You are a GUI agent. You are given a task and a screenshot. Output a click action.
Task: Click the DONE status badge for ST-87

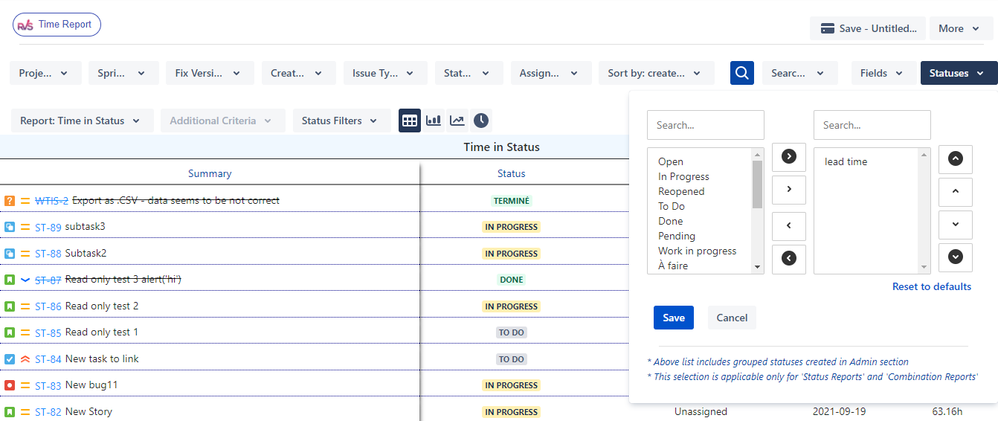512,280
